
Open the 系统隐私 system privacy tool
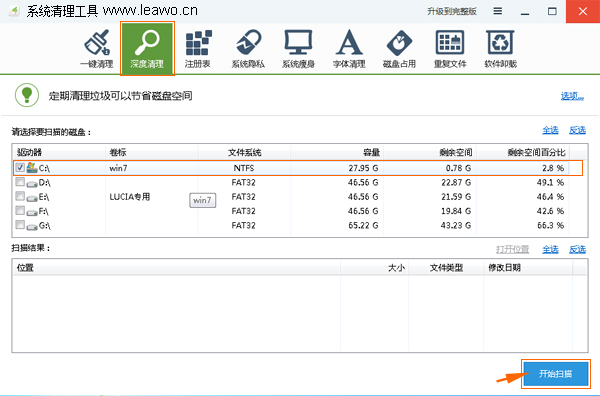pos(248,48)
